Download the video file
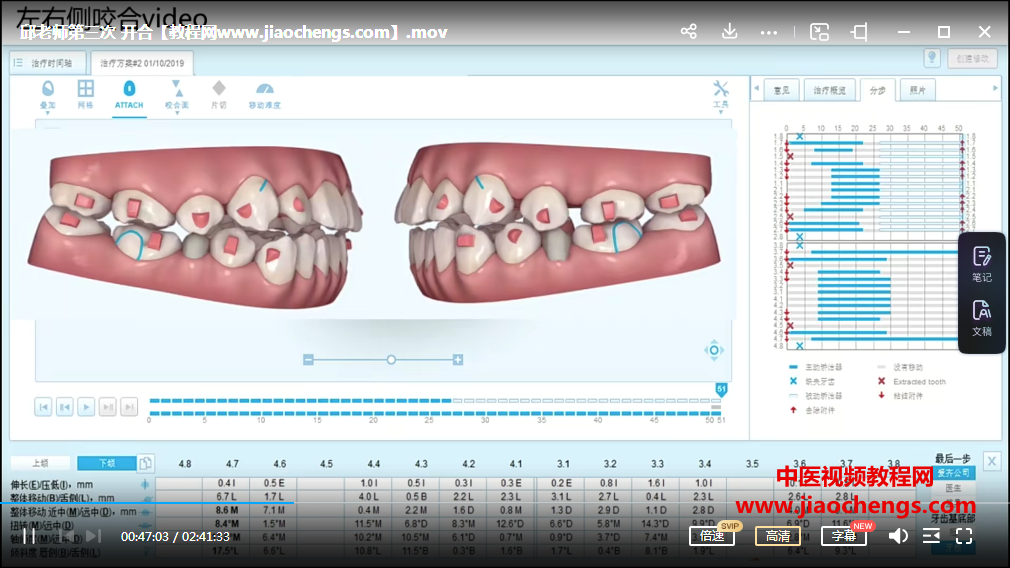Image resolution: width=1010 pixels, height=568 pixels. [x=729, y=31]
